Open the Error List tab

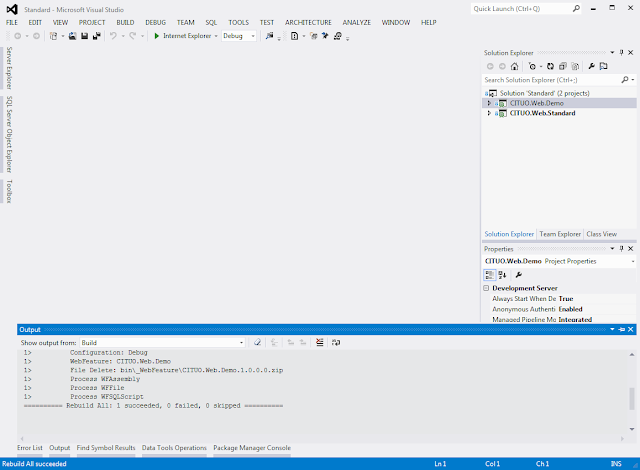point(30,448)
